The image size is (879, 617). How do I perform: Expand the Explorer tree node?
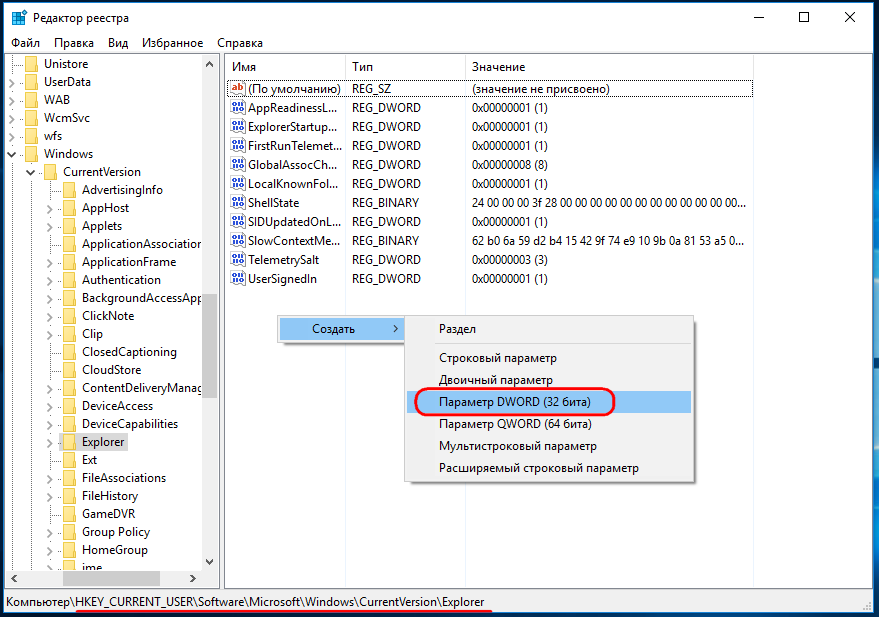[x=49, y=443]
